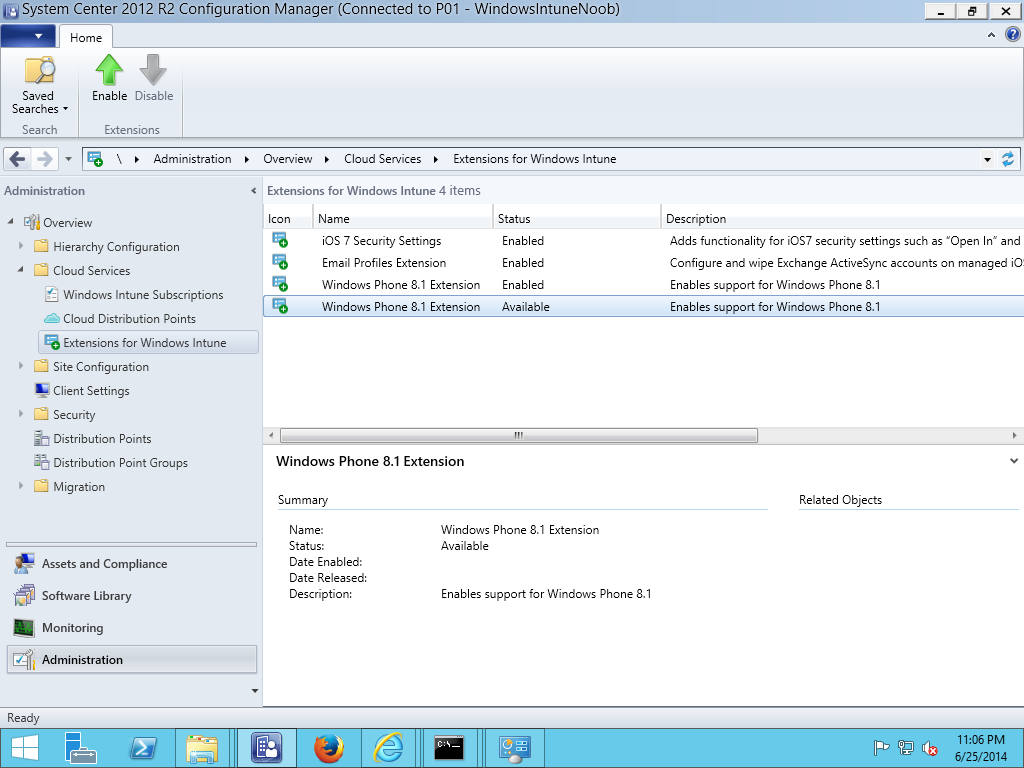Image resolution: width=1024 pixels, height=768 pixels.
Task: Select the Home ribbon tab
Action: 86,37
